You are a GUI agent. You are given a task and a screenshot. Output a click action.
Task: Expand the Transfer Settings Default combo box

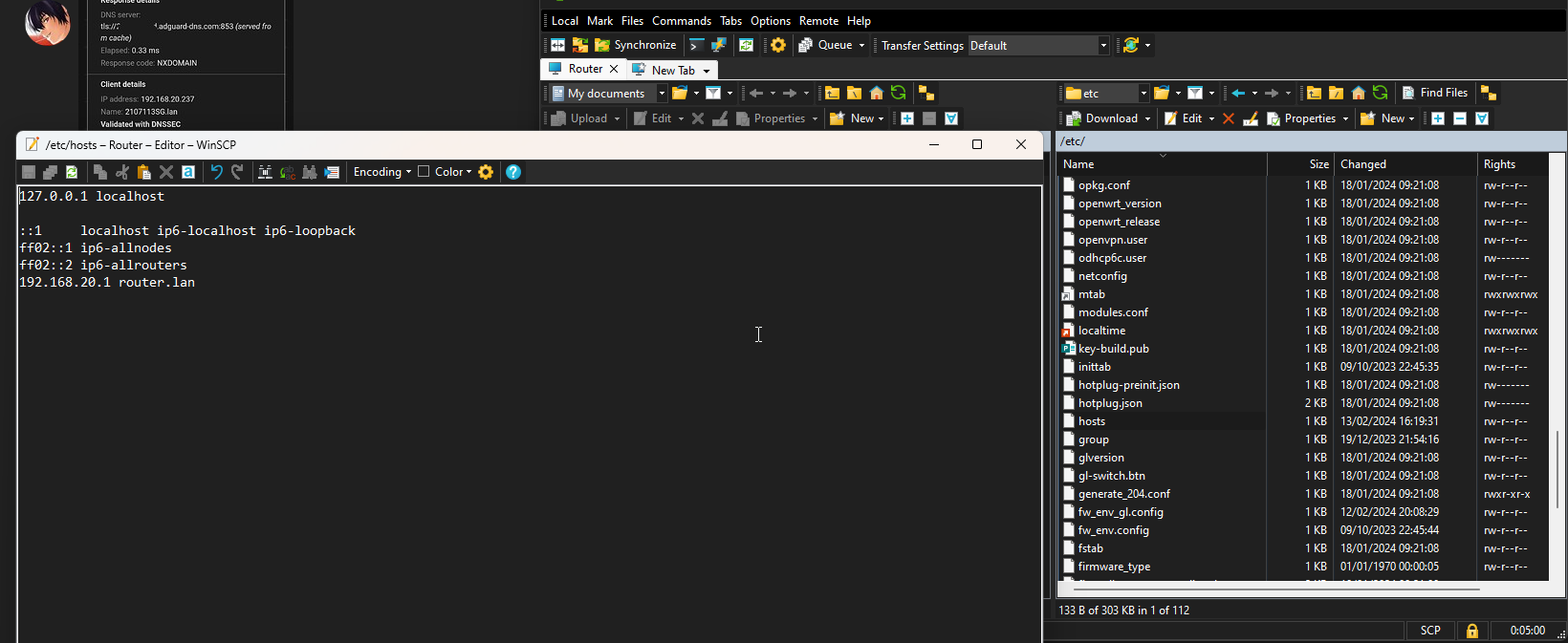[x=1102, y=45]
